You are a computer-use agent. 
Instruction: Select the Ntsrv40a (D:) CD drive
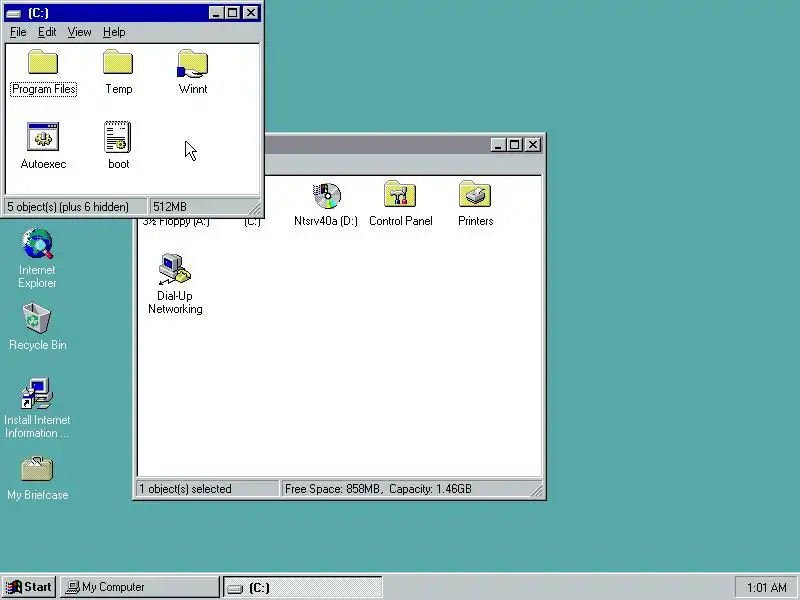pyautogui.click(x=326, y=204)
